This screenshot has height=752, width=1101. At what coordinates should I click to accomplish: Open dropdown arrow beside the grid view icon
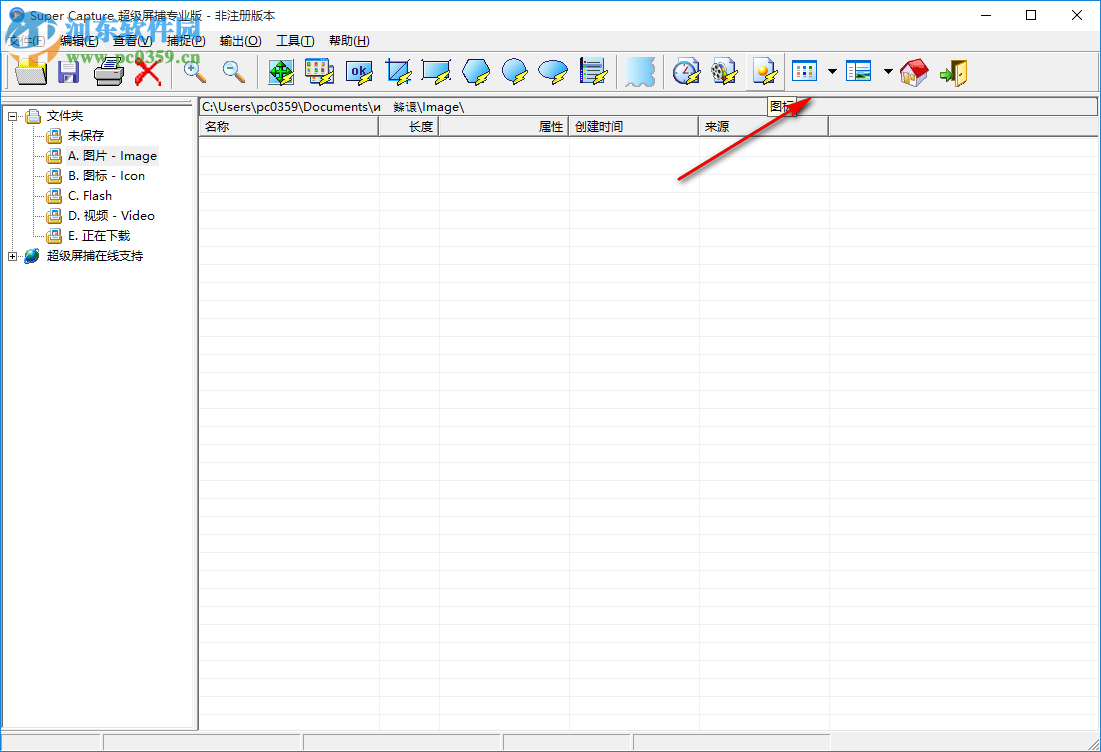click(x=832, y=71)
